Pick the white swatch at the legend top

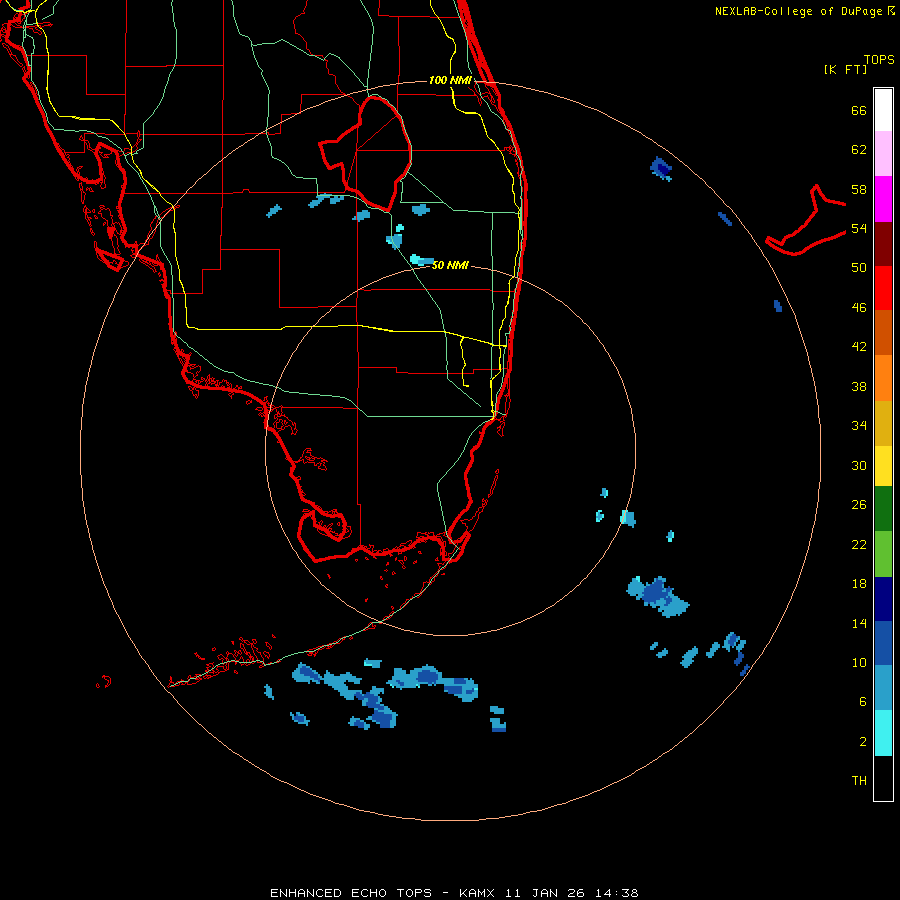click(x=883, y=110)
